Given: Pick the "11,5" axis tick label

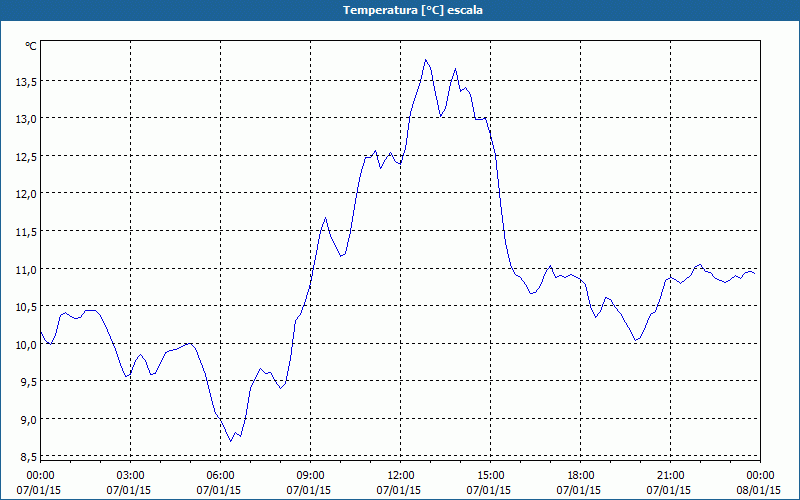Looking at the screenshot, I should (27, 233).
